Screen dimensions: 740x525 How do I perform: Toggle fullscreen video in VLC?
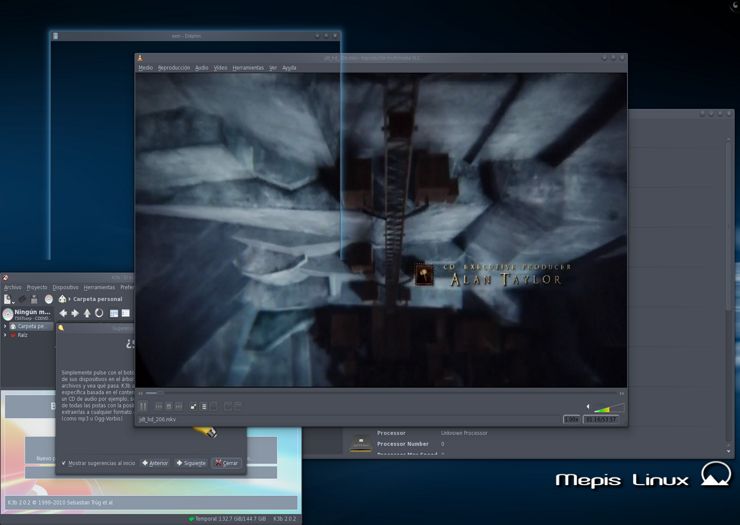click(x=193, y=406)
